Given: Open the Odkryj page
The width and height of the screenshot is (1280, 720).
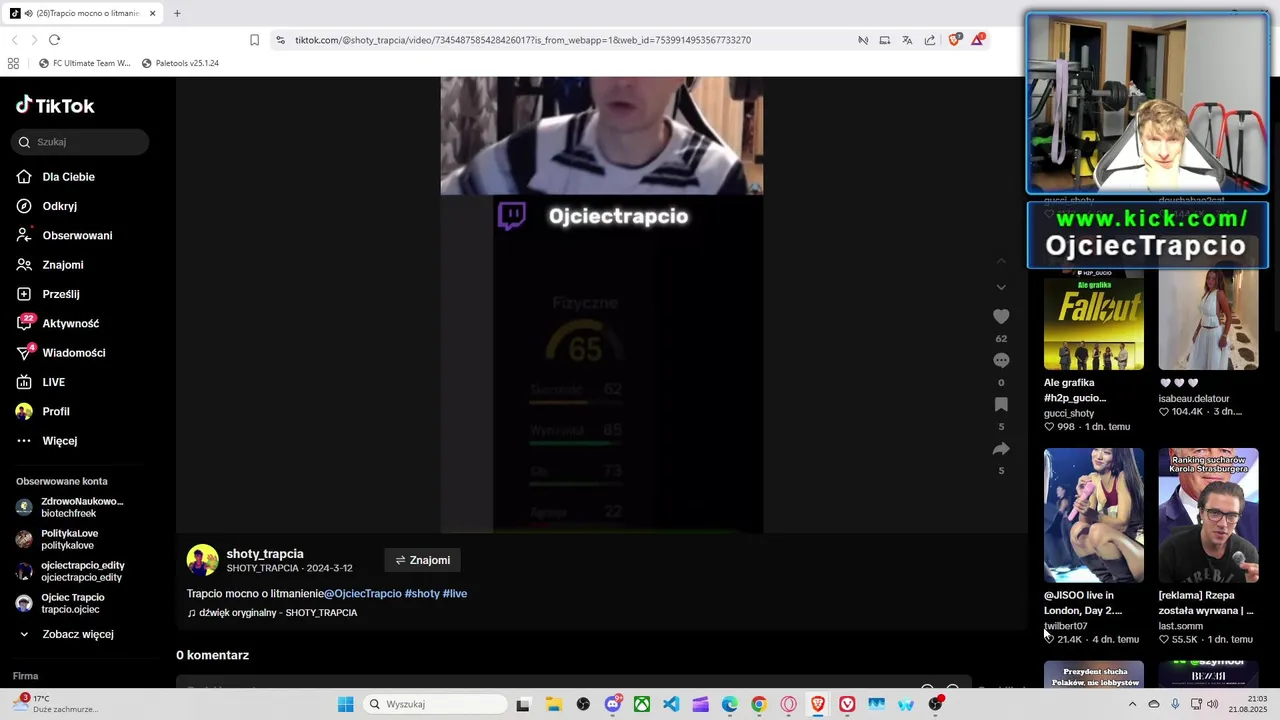Looking at the screenshot, I should [x=59, y=206].
